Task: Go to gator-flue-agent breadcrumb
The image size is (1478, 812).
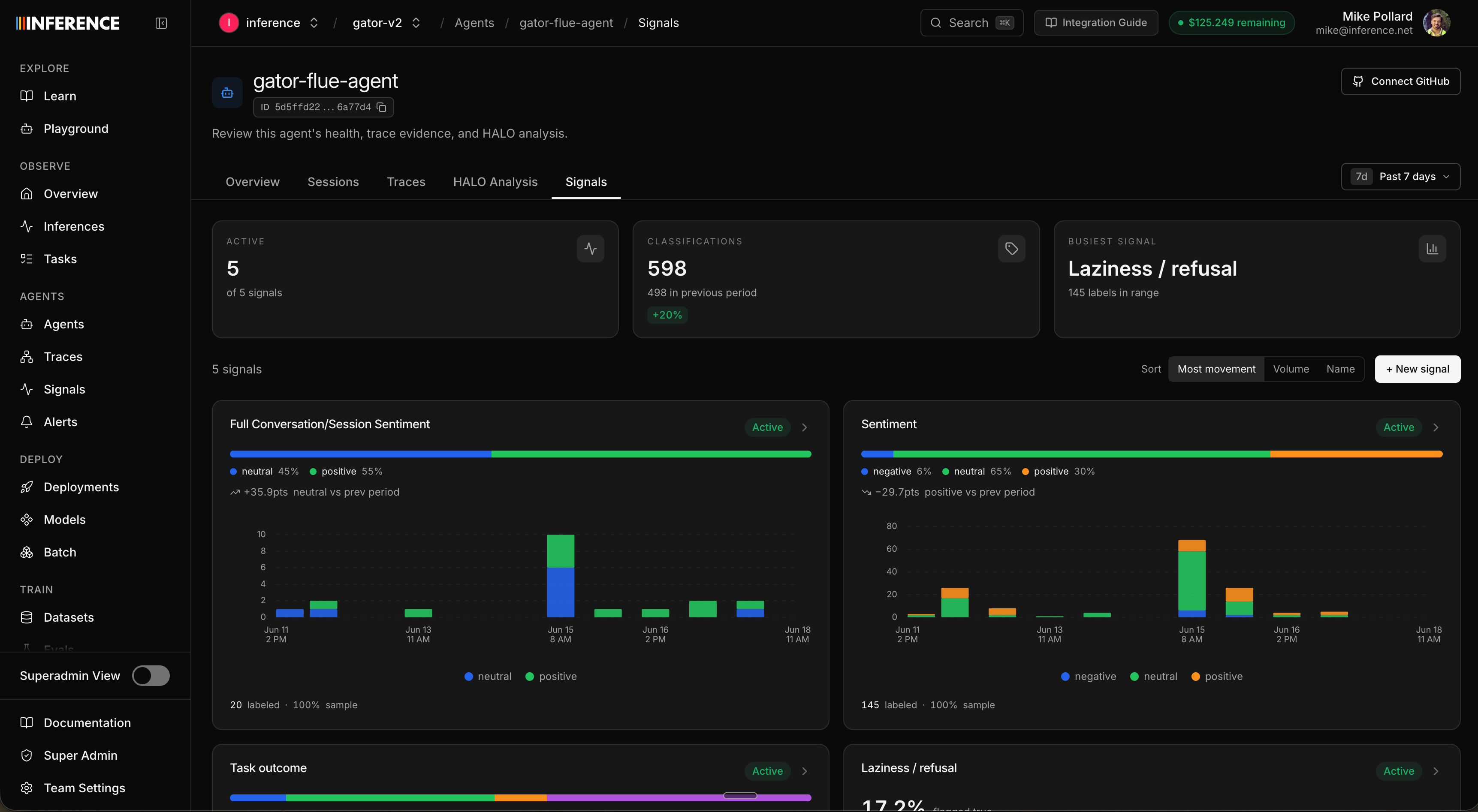Action: [566, 23]
